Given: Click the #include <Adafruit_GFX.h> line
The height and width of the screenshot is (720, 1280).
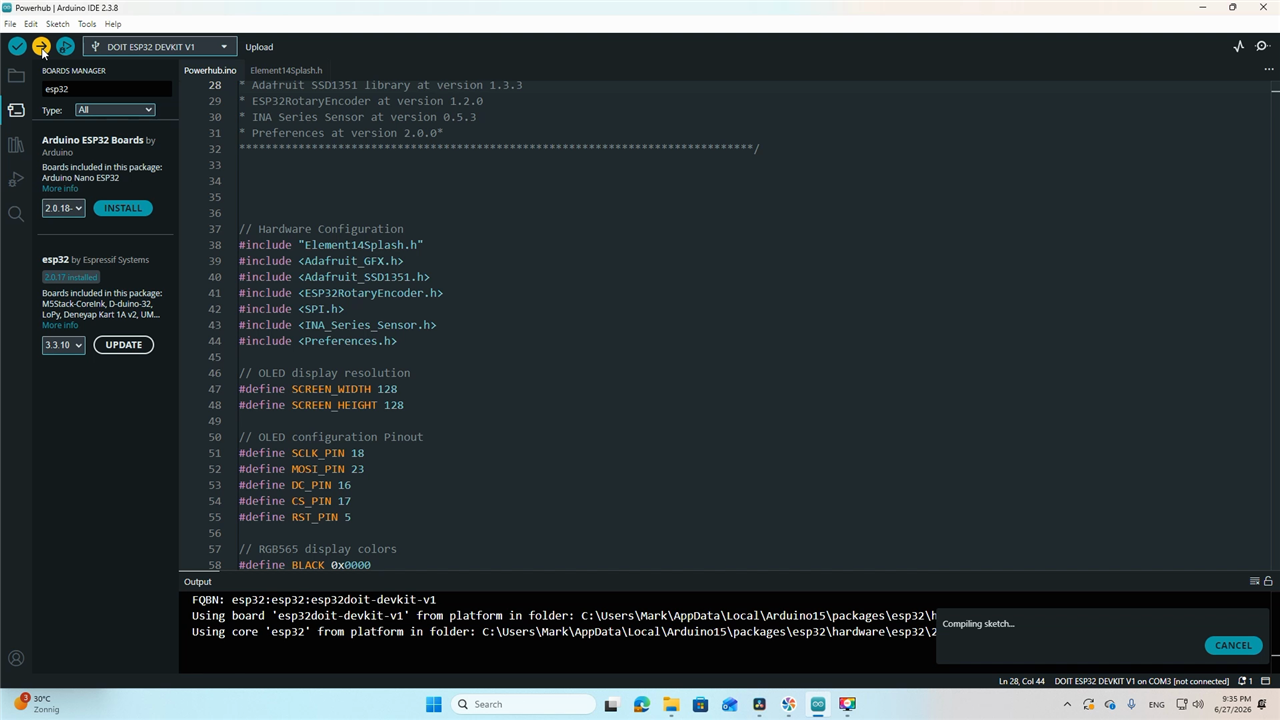Looking at the screenshot, I should 321,261.
